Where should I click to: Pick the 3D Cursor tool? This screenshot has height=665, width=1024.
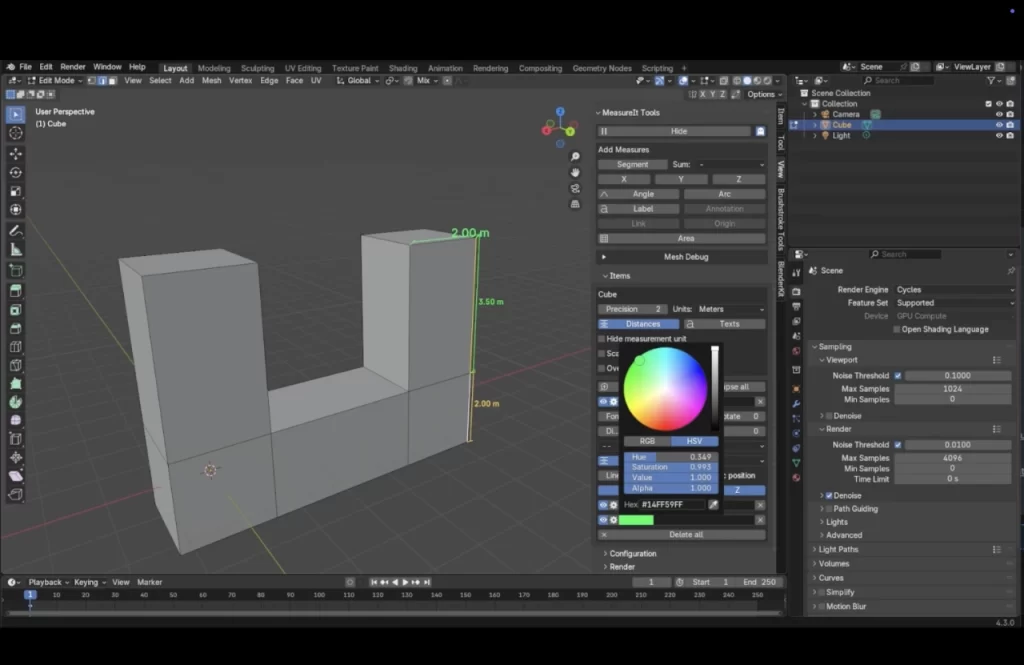click(x=15, y=135)
